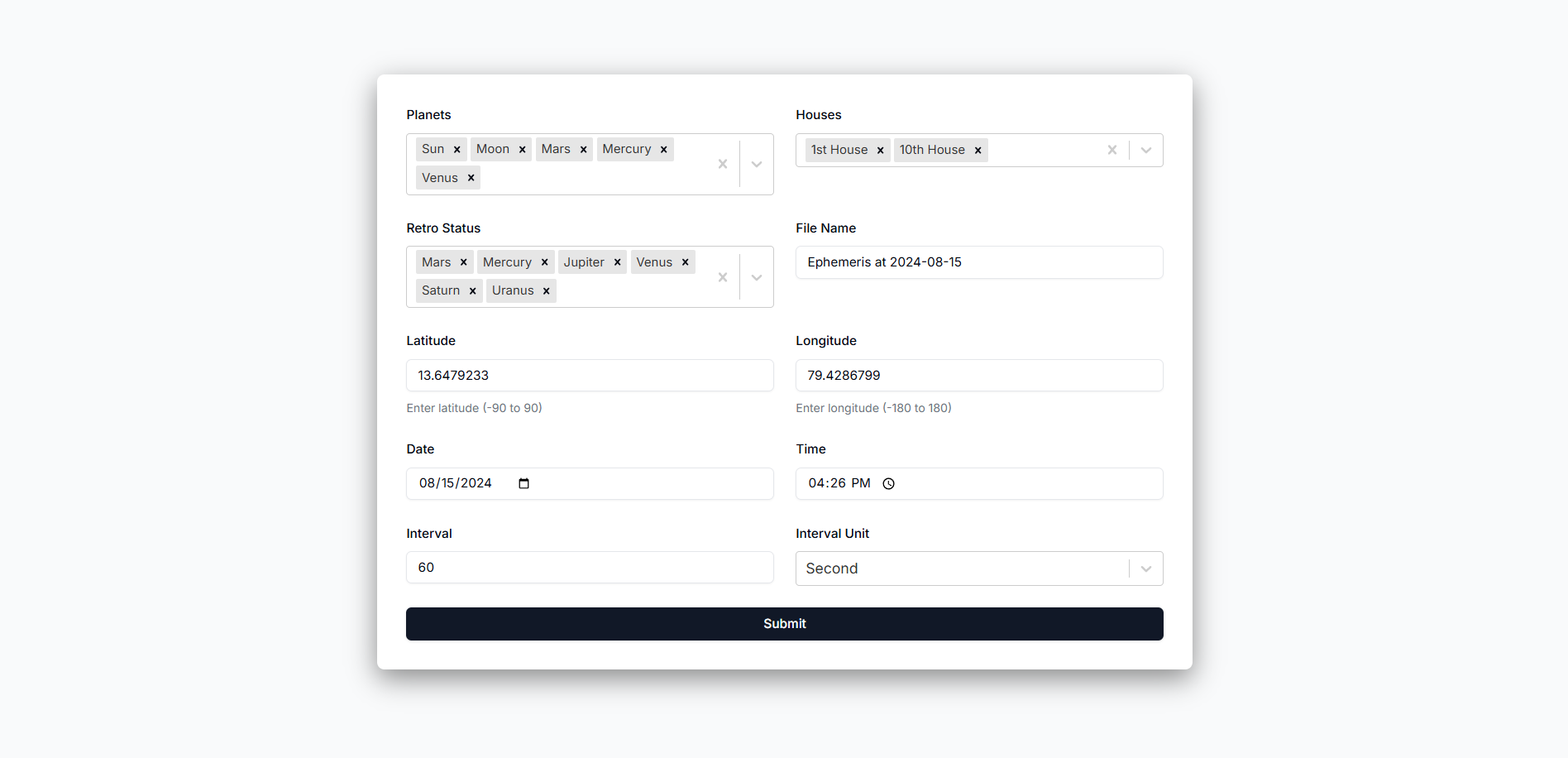Remove the 1st House tag
1568x758 pixels.
pos(880,151)
